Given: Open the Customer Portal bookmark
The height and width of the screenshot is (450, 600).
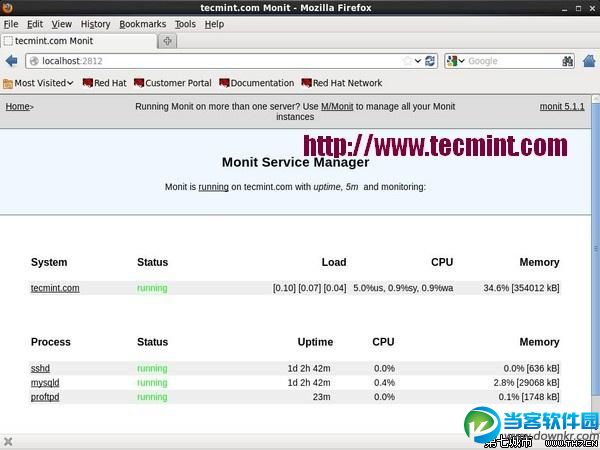Looking at the screenshot, I should pos(173,83).
